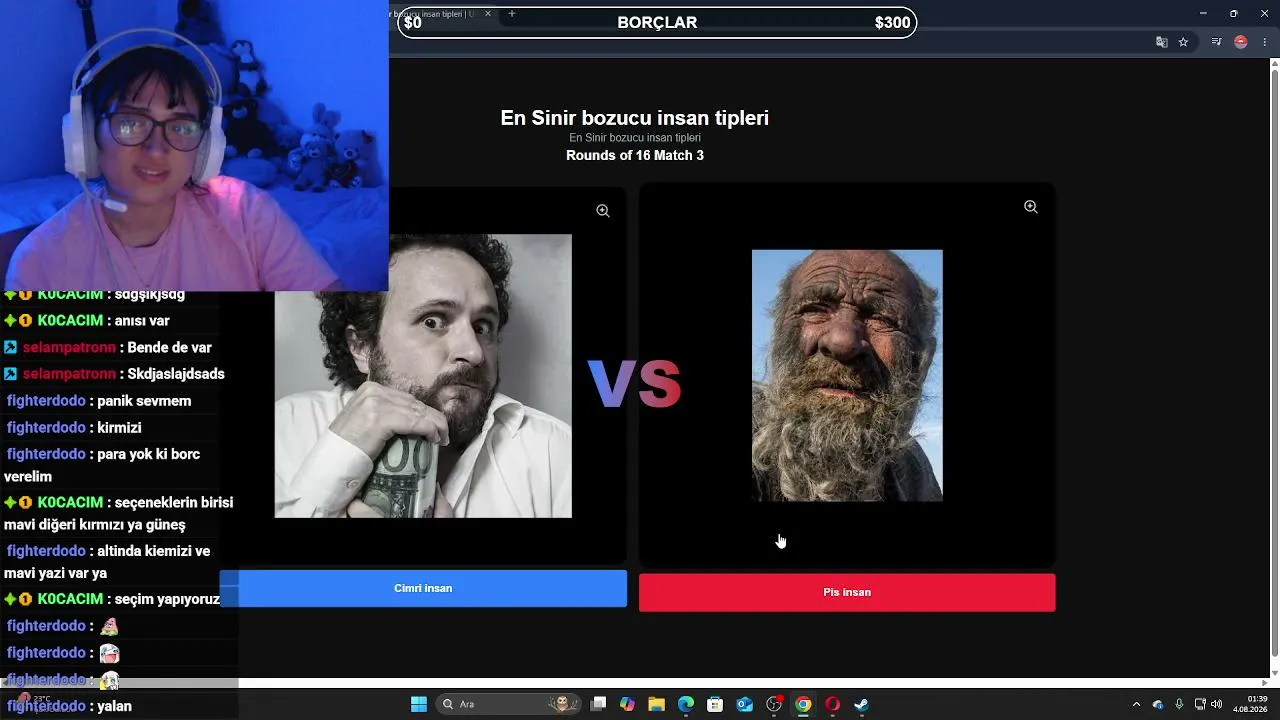Click the chat message 'Skdjaslajdsads'
This screenshot has height=720, width=1280.
pyautogui.click(x=176, y=374)
